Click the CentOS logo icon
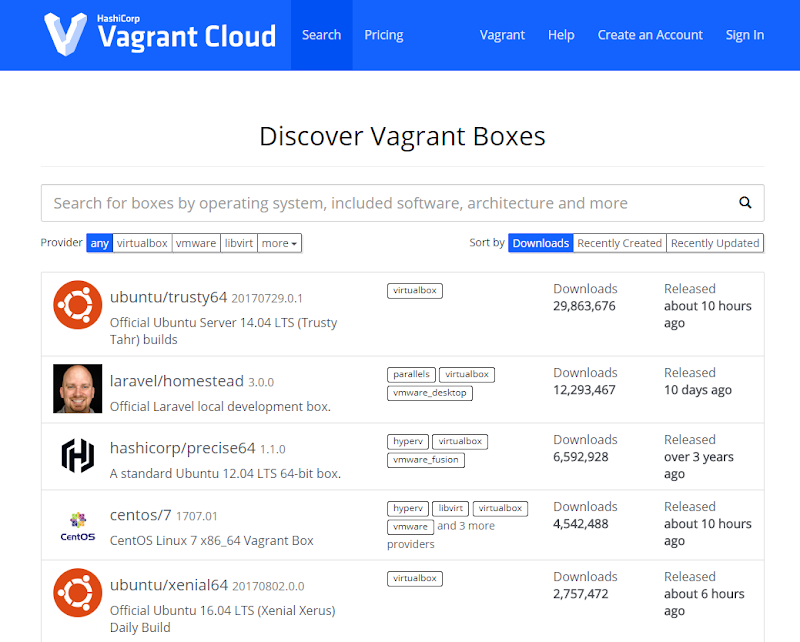 77,524
